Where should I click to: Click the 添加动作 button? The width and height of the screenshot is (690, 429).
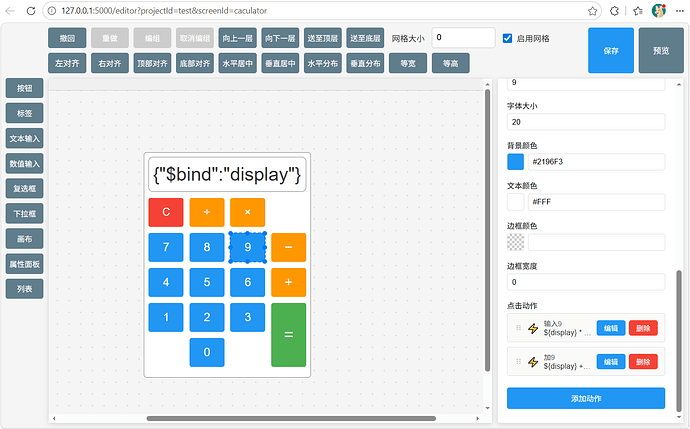(586, 398)
